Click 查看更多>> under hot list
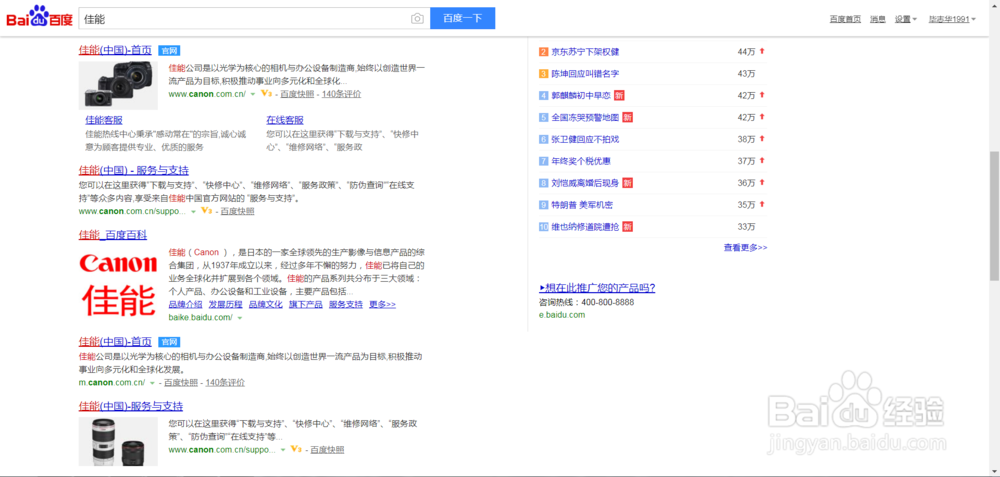 [746, 247]
